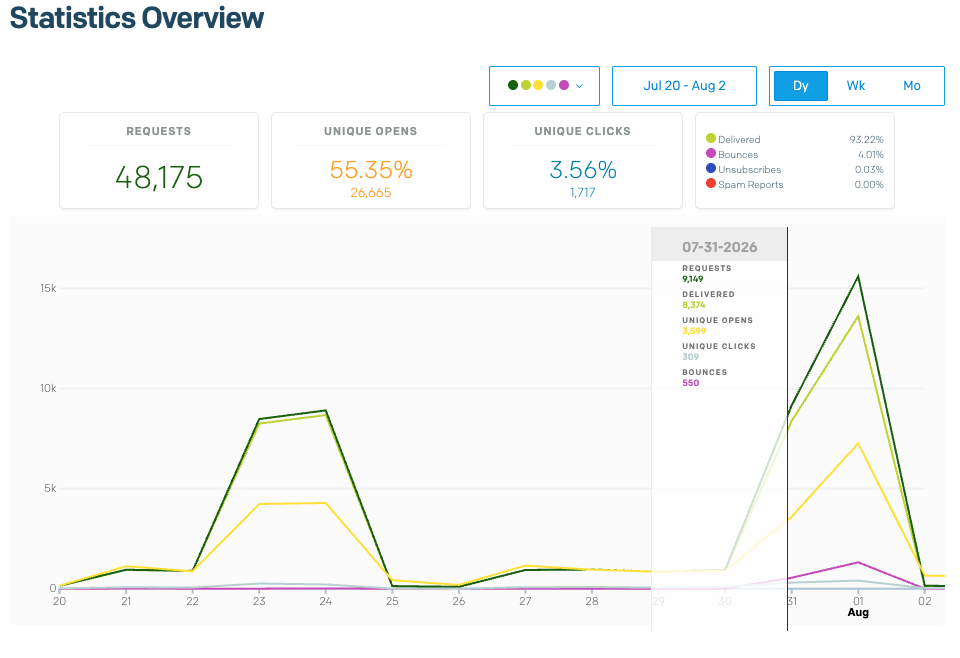Click the x-axis date label 26
The image size is (960, 658).
coord(459,601)
